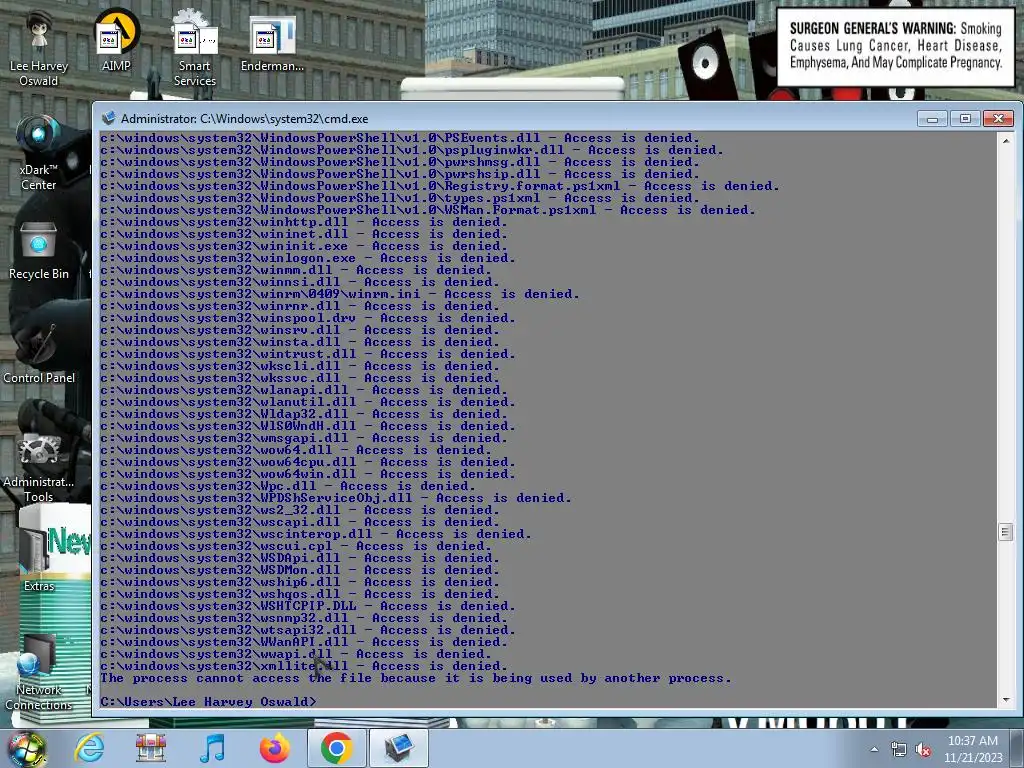Screen dimensions: 1024x768
Task: Click the prompt line C:\Users\Lee Harvey Oswald>
Action: [208, 701]
